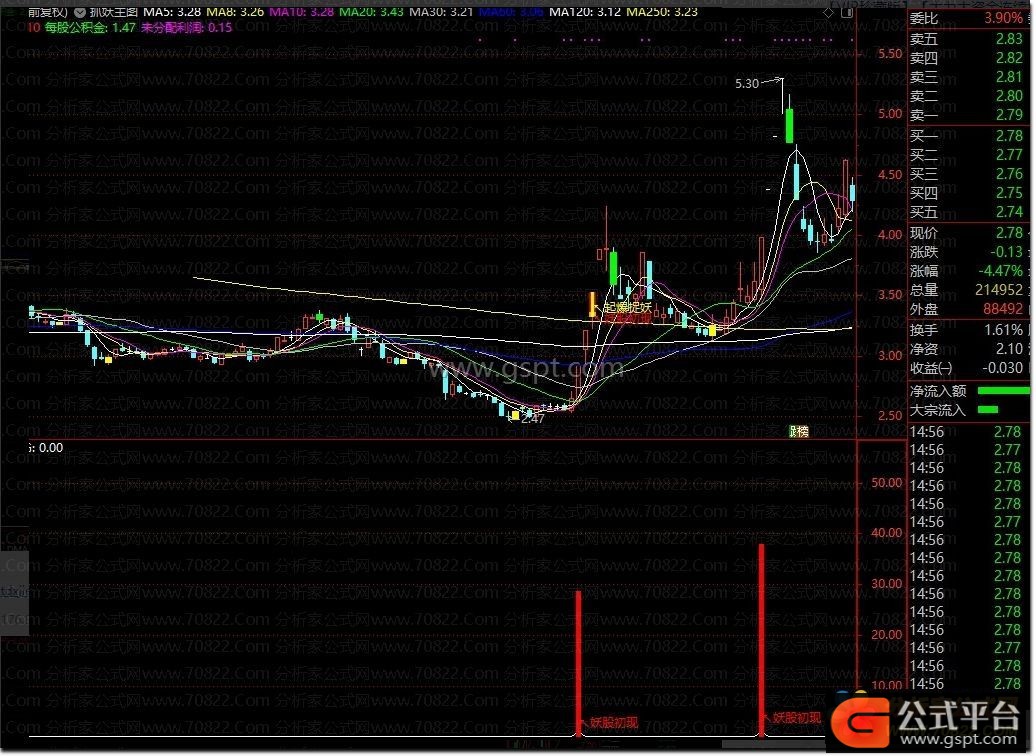The height and width of the screenshot is (756, 1036).
Task: Select the 买四 bid row at 2.75
Action: coord(967,193)
